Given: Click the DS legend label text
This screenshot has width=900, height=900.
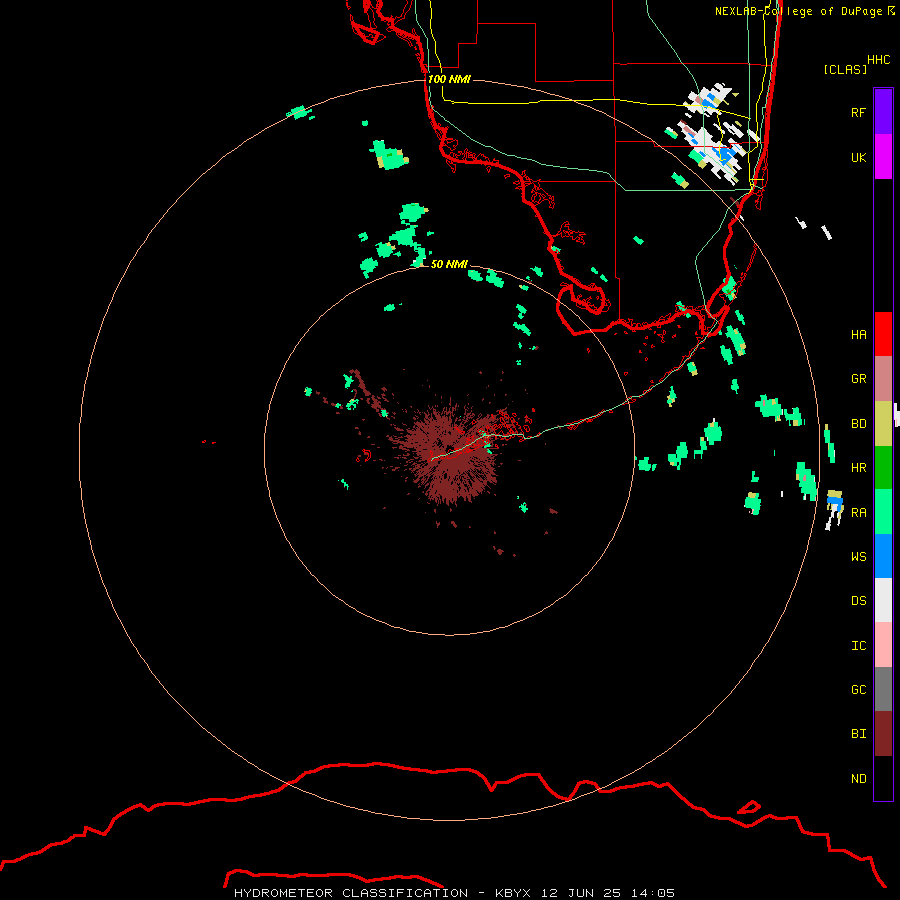Looking at the screenshot, I should tap(859, 601).
